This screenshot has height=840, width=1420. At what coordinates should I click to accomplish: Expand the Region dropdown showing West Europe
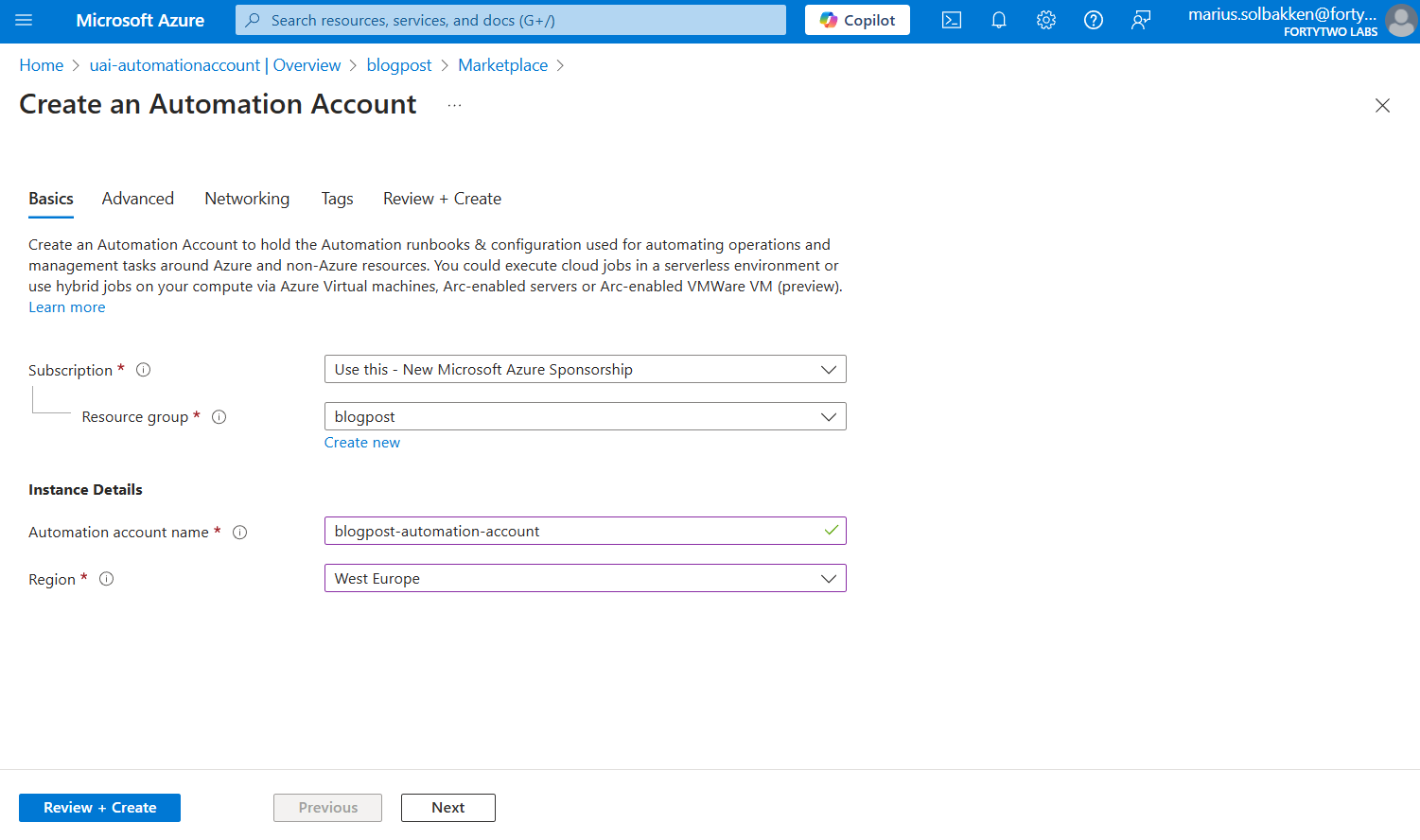tap(585, 579)
